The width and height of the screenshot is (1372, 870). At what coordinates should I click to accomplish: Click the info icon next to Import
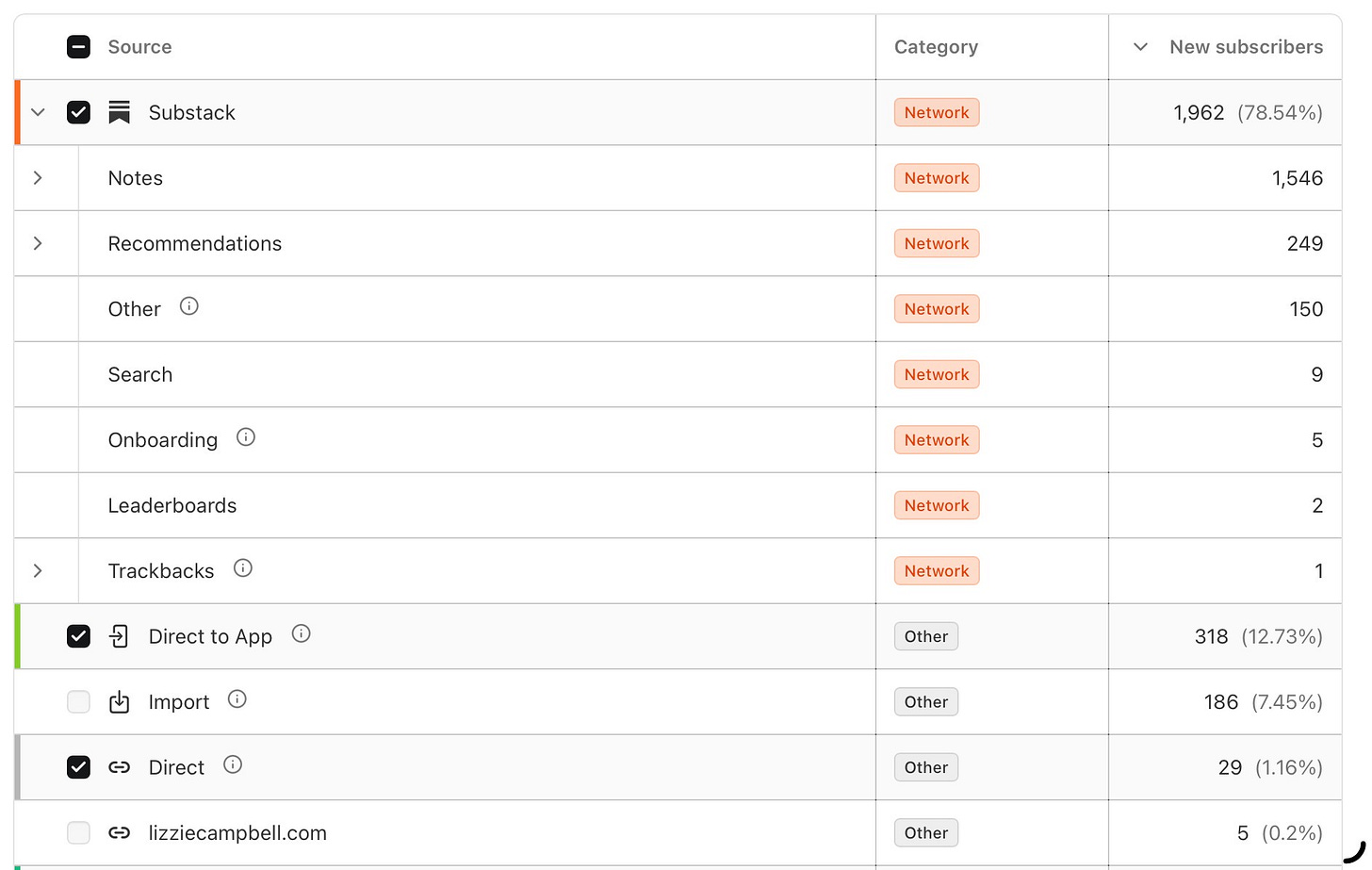click(x=237, y=699)
